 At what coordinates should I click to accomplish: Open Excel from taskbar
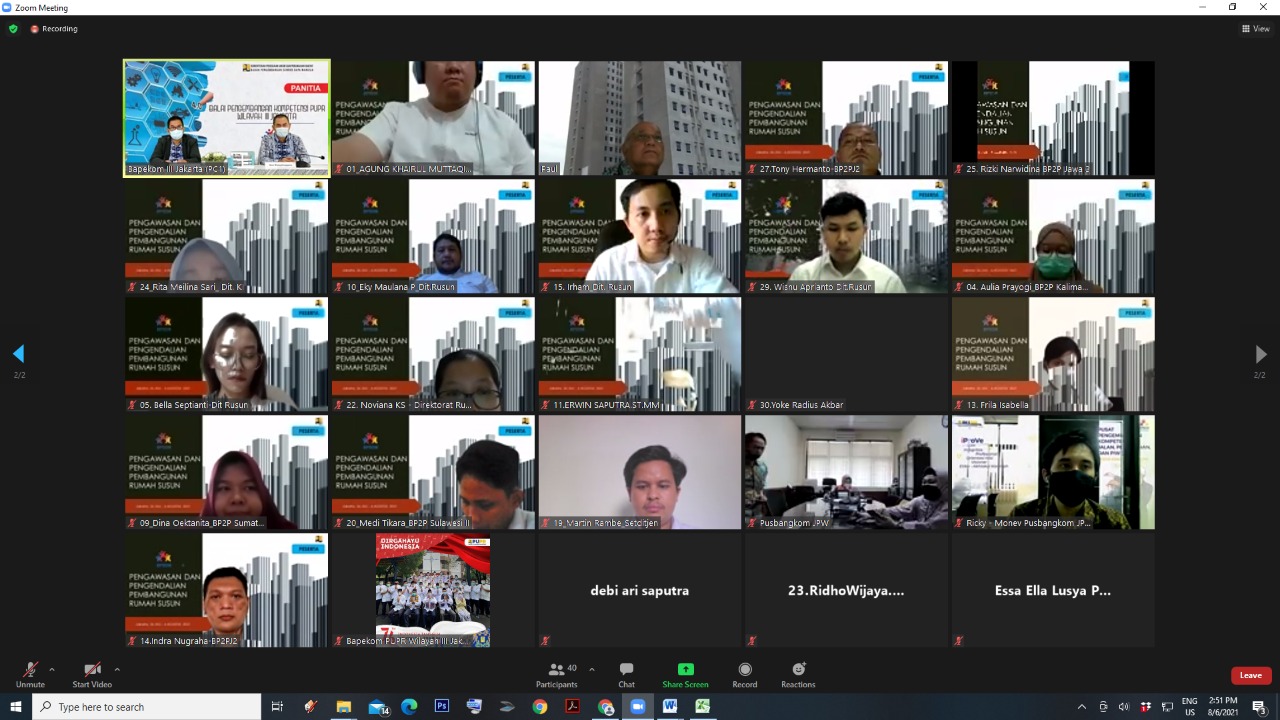click(x=703, y=707)
